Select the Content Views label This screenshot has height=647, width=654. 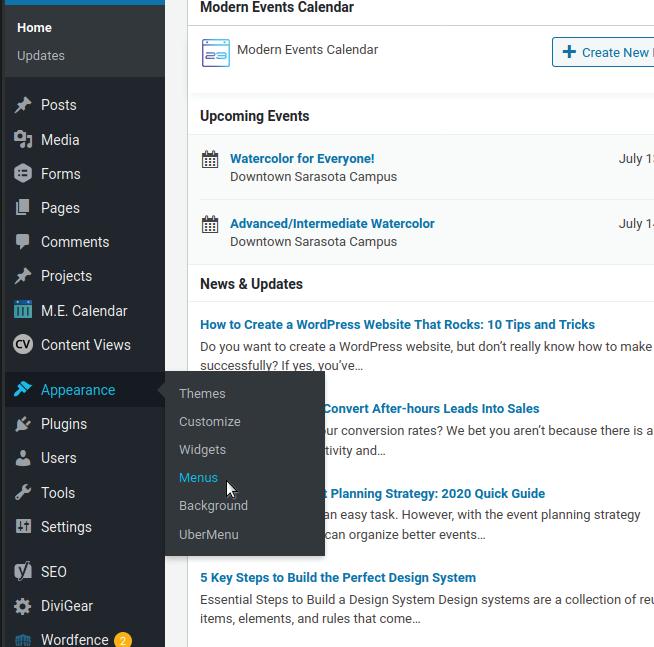point(86,345)
